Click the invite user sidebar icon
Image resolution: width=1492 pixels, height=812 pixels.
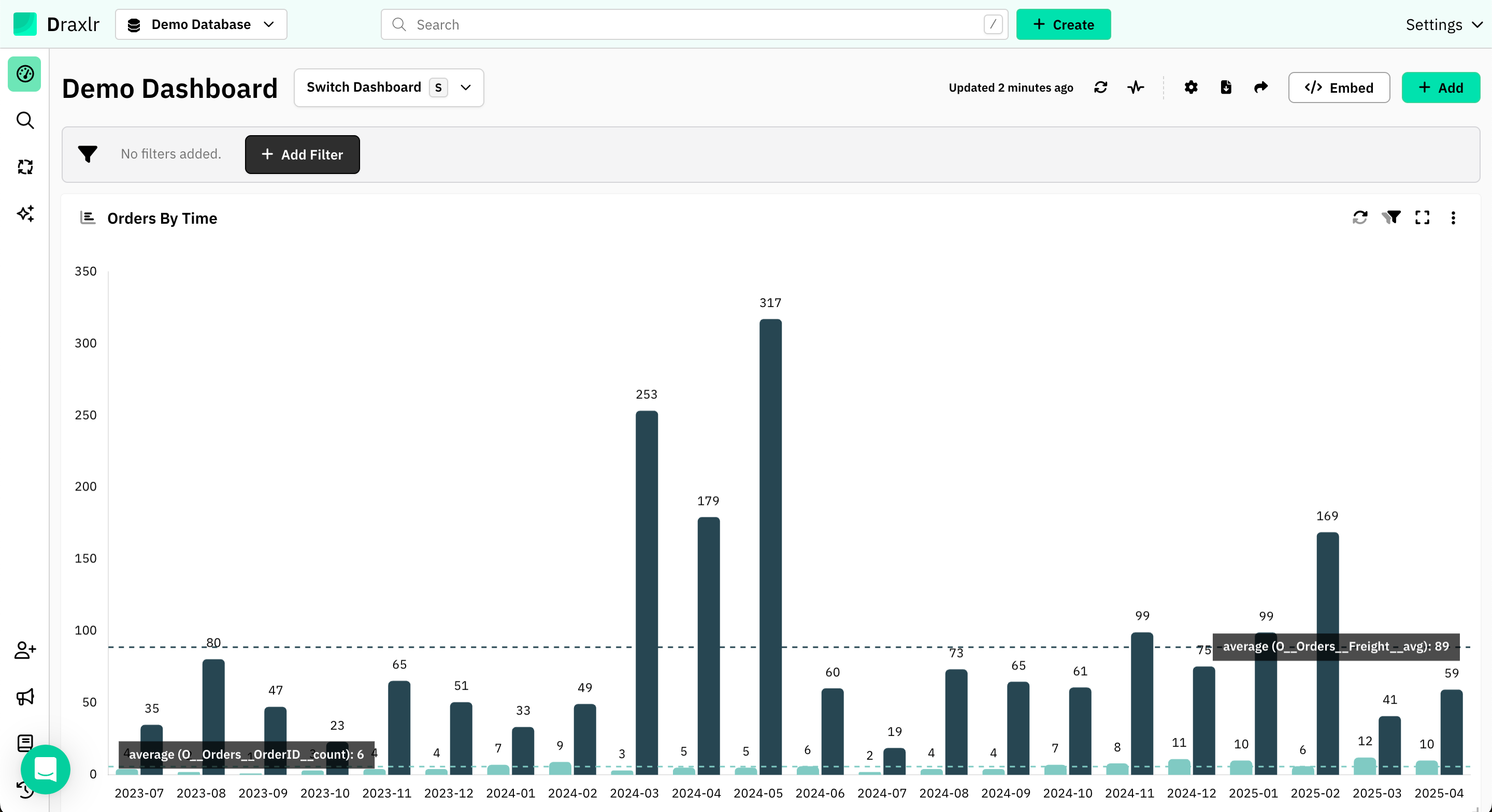coord(25,650)
